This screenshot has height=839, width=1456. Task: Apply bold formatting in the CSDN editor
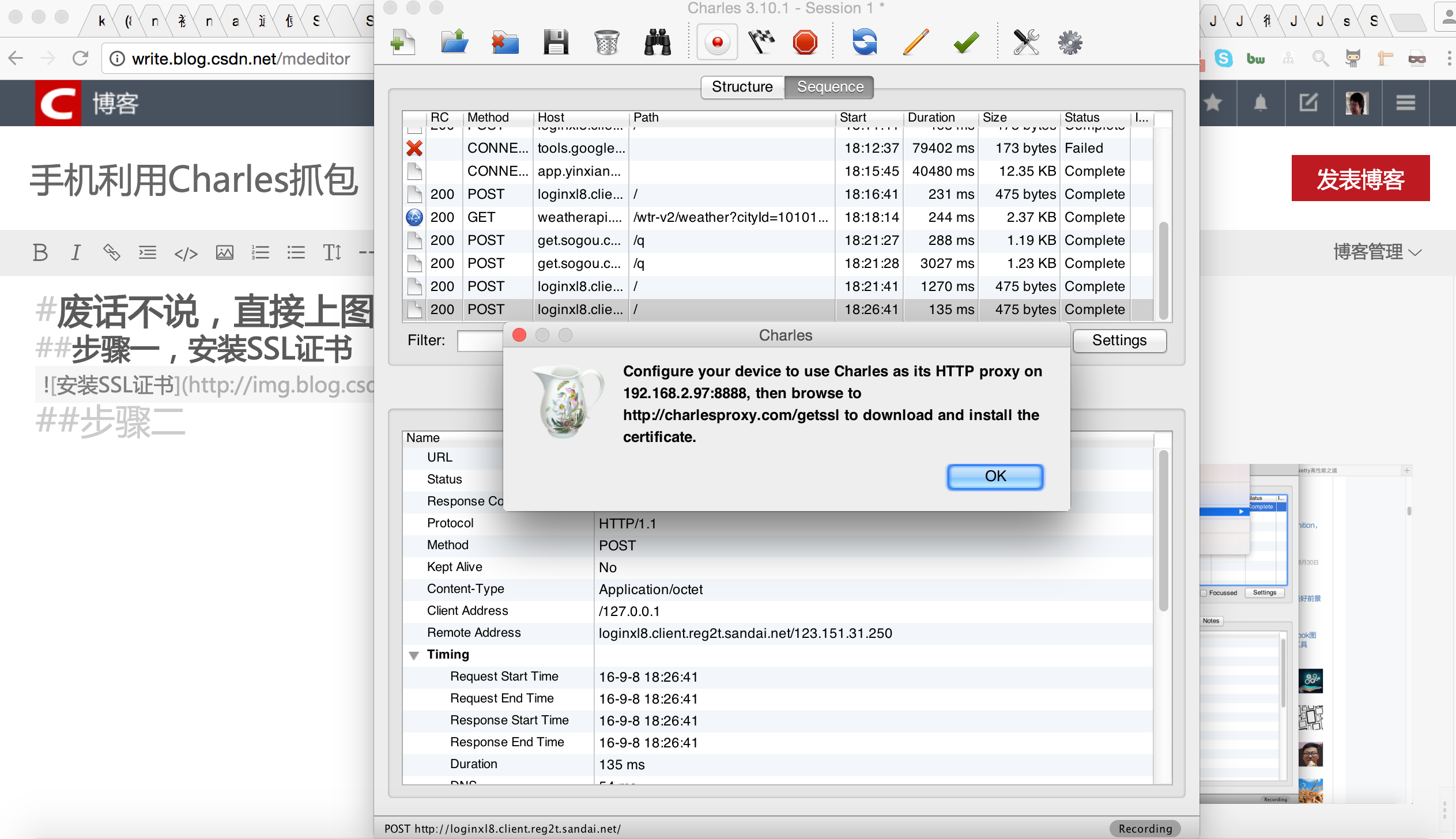[40, 252]
